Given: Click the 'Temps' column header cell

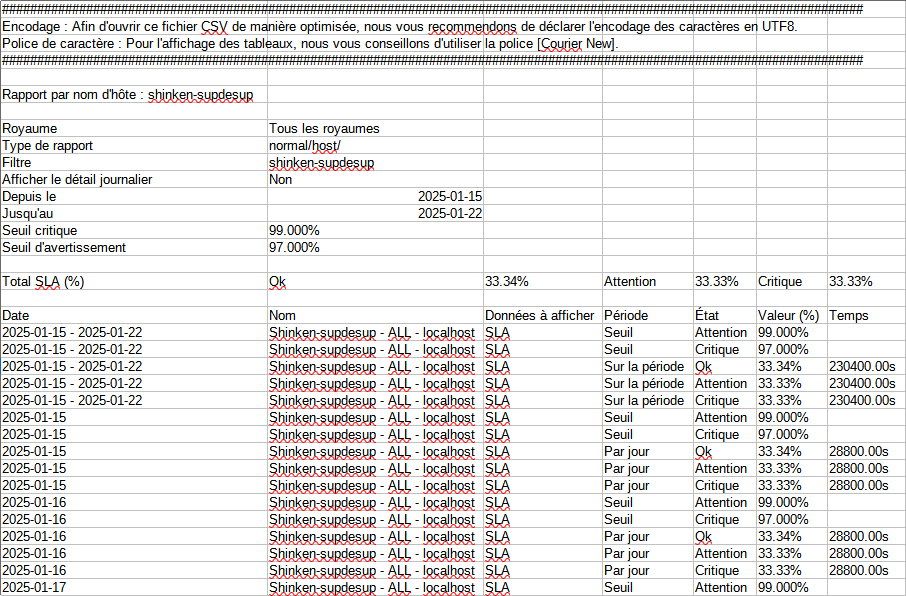Looking at the screenshot, I should point(849,315).
